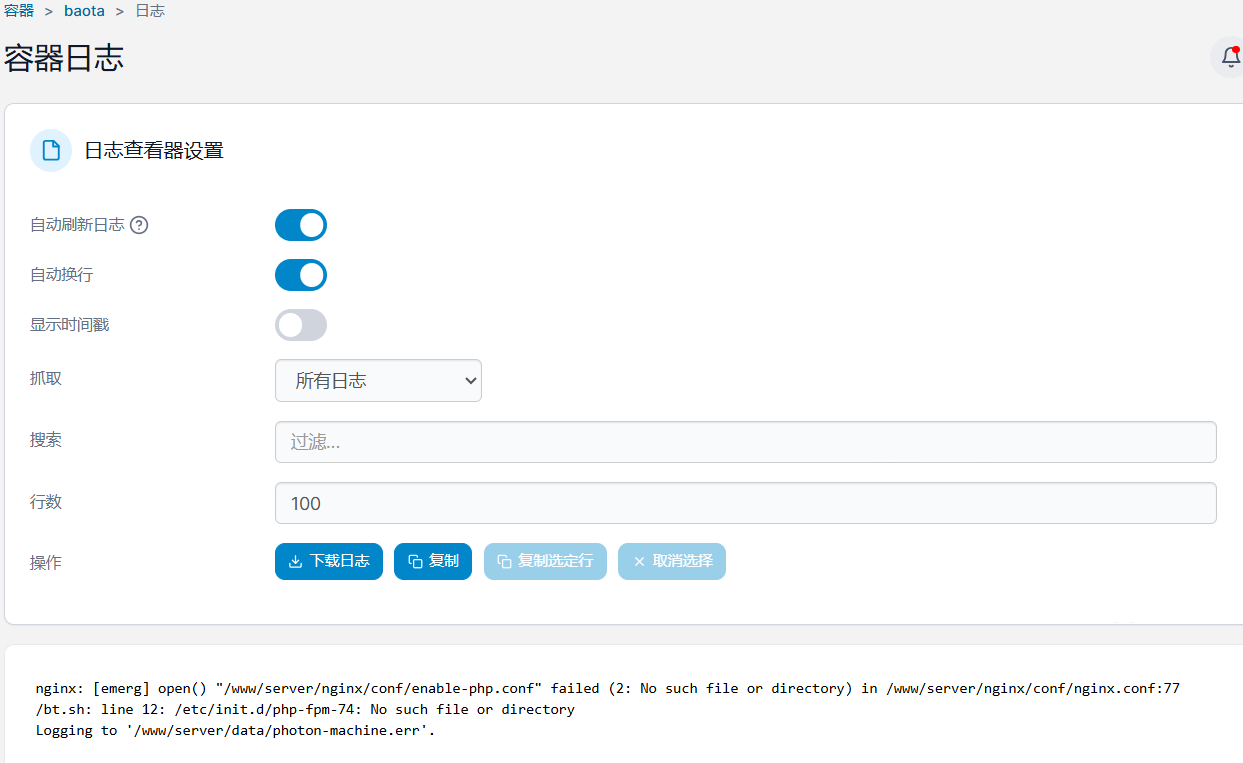Open the 抓取 dropdown showing 所有日志
Viewport: 1243px width, 763px height.
(x=378, y=381)
